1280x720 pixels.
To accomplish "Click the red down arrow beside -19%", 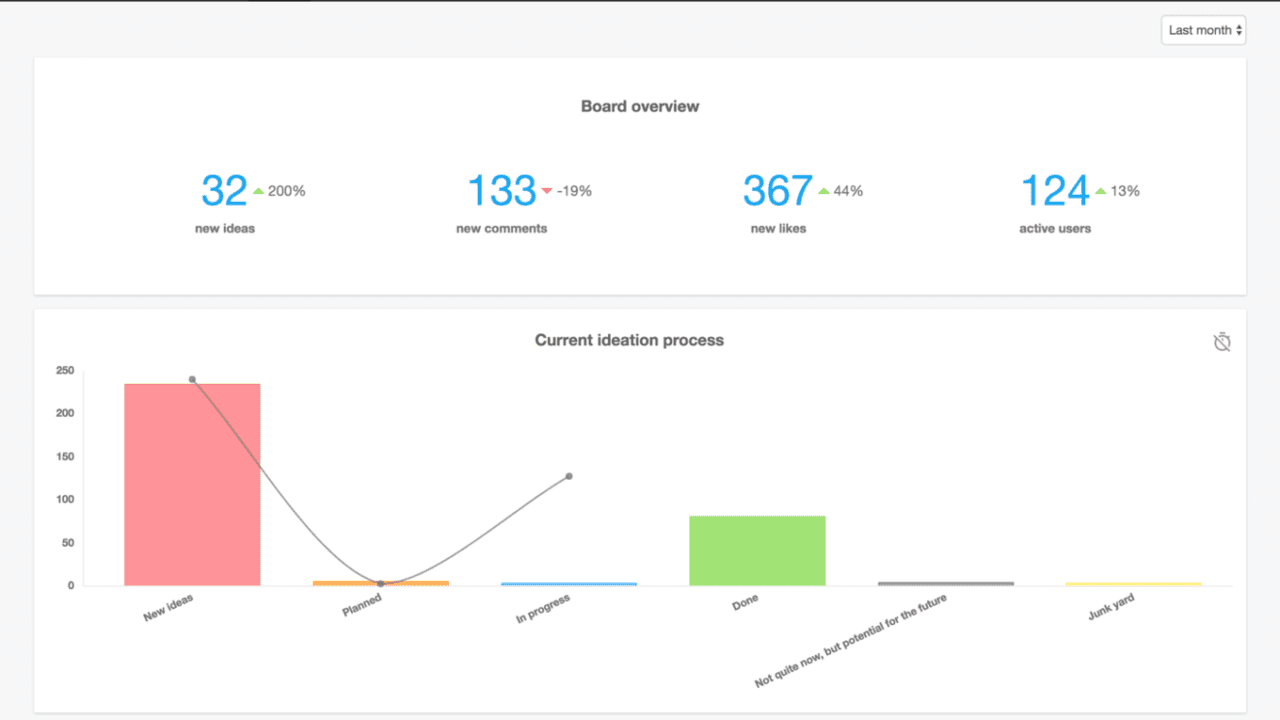I will pyautogui.click(x=546, y=191).
